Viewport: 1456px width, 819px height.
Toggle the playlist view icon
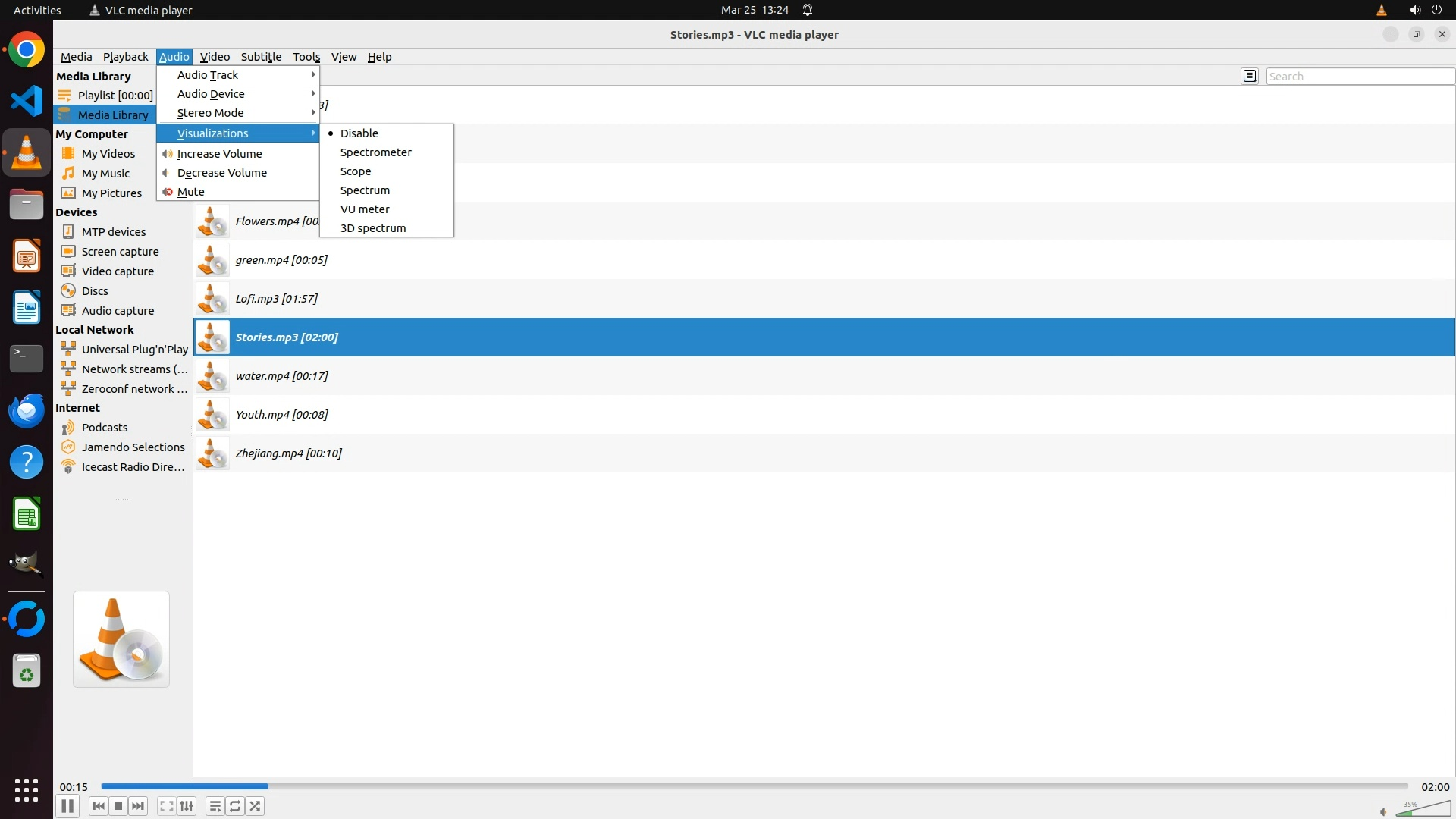[x=215, y=806]
